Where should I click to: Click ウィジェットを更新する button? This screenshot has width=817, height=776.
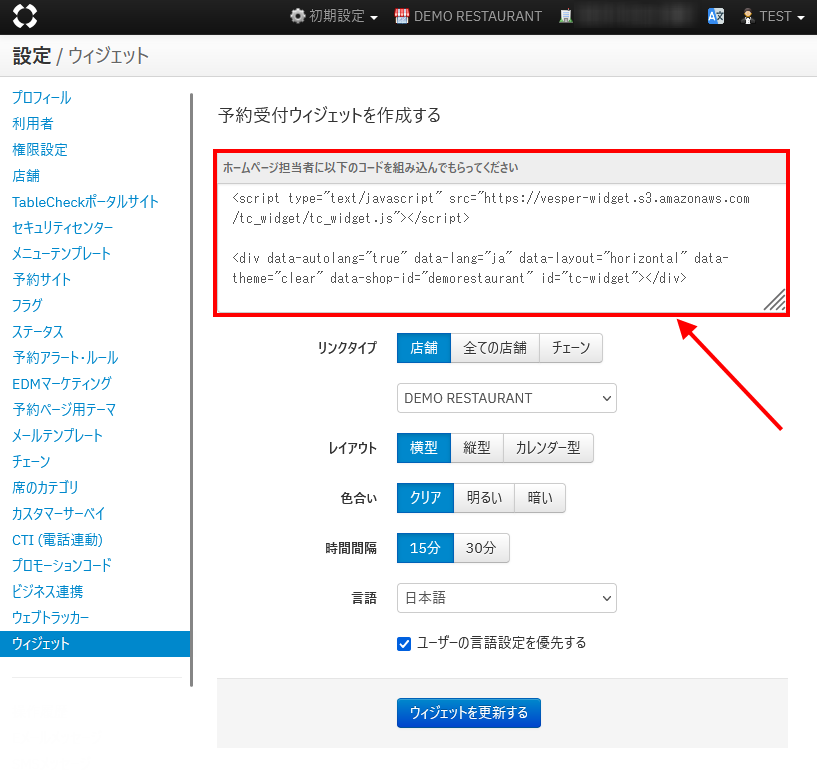click(x=469, y=713)
